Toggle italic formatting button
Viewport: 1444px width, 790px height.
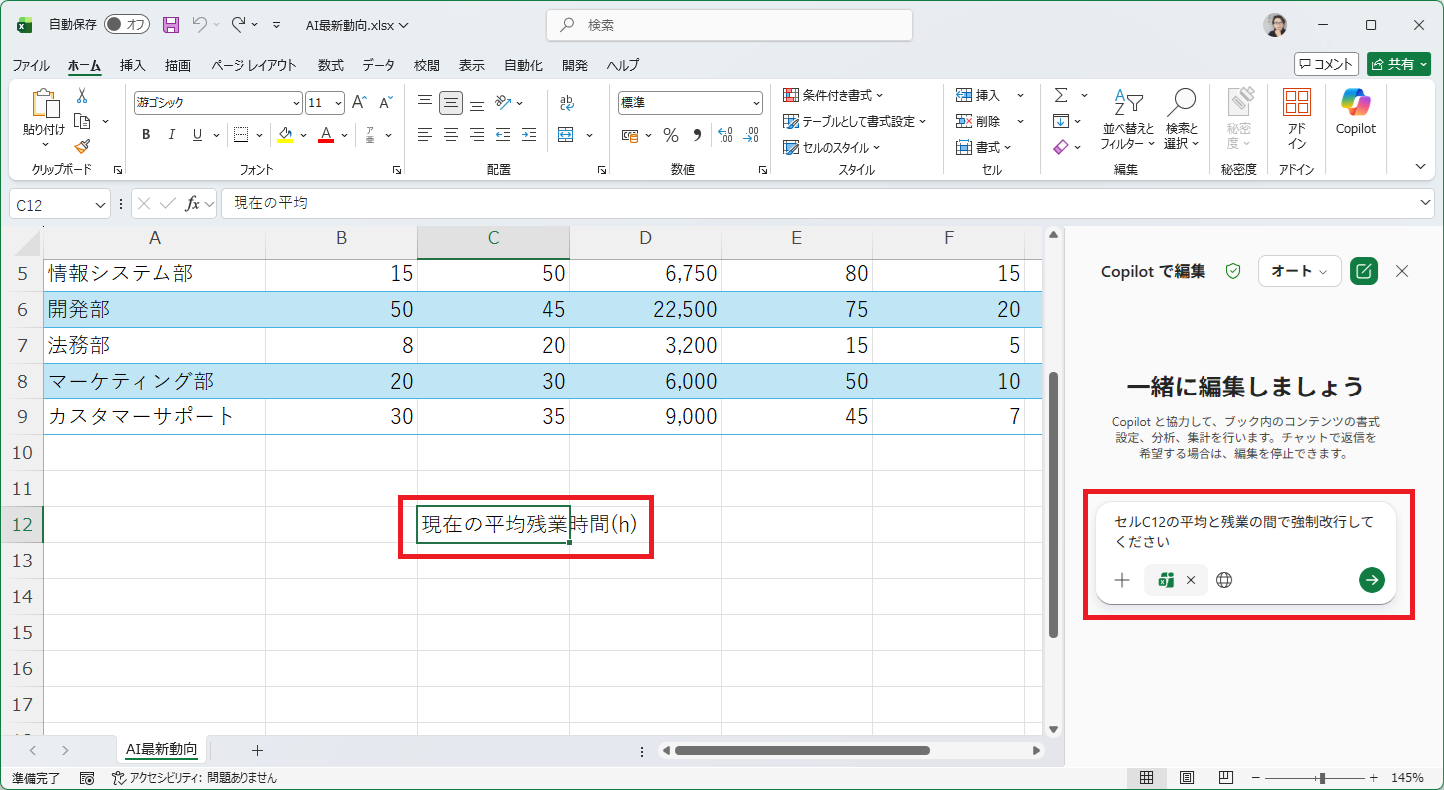(172, 135)
